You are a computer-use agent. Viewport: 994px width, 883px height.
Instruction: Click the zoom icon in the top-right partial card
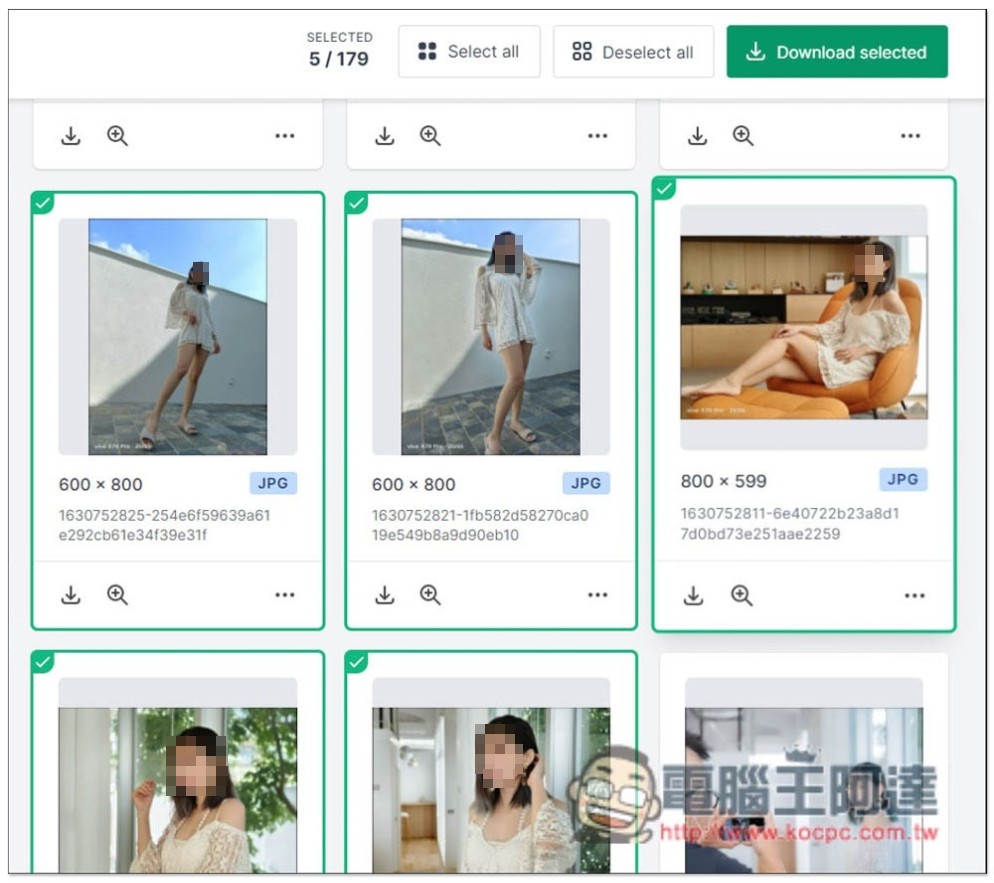pyautogui.click(x=742, y=136)
